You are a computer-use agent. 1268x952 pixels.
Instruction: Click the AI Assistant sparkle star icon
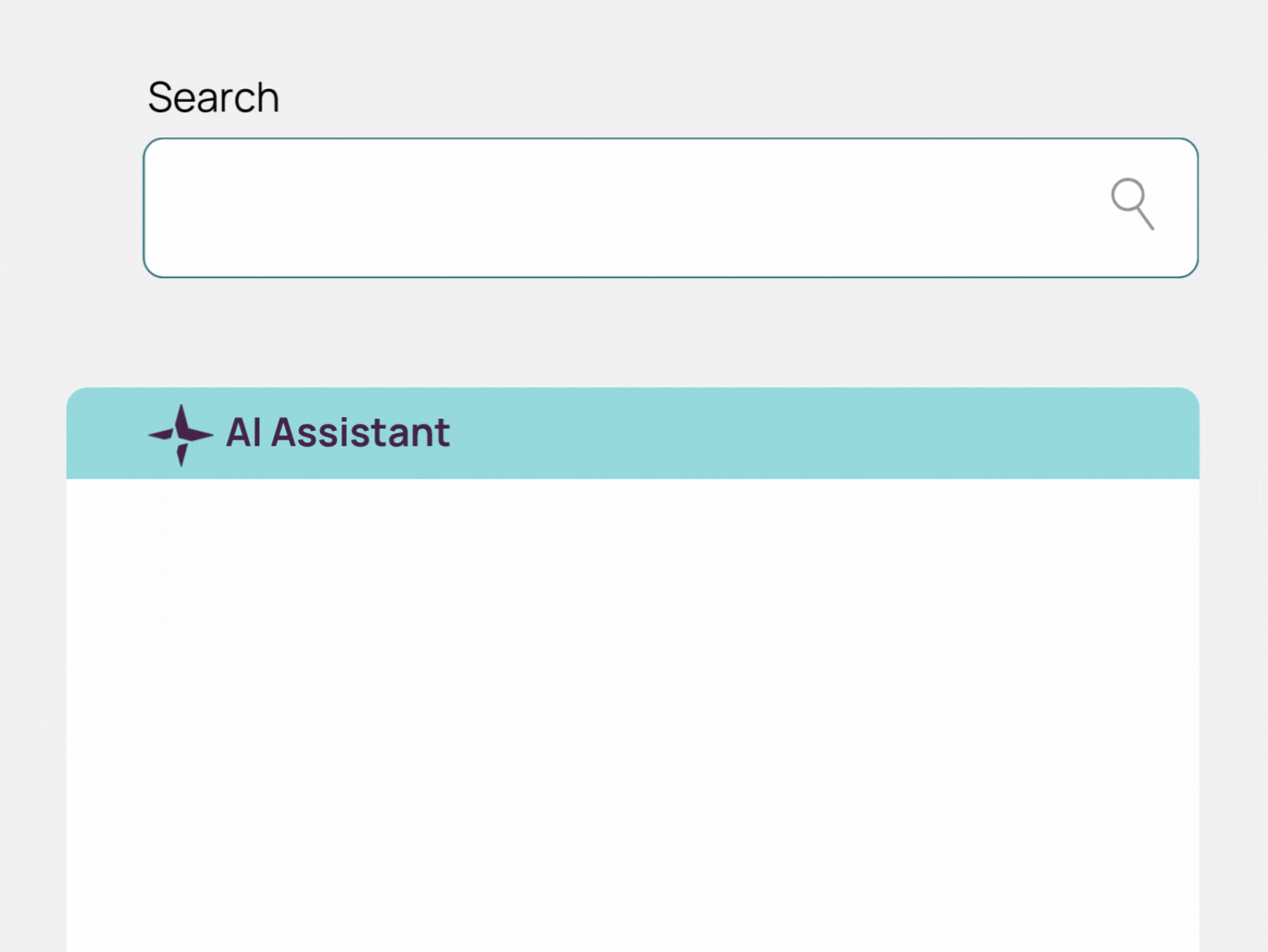pos(180,435)
